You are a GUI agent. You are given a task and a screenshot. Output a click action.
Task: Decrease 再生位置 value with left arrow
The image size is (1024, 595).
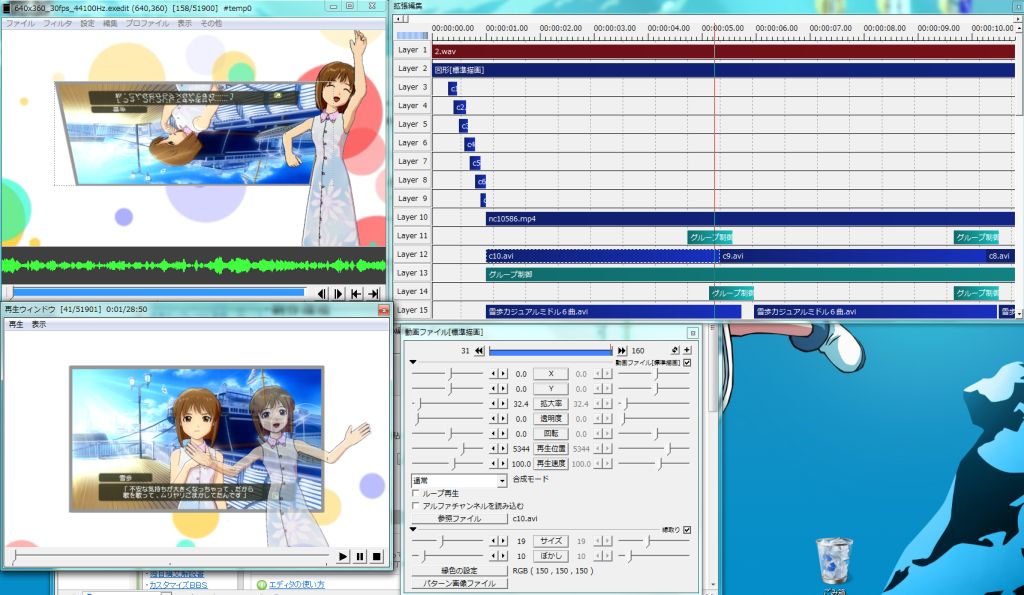[494, 449]
